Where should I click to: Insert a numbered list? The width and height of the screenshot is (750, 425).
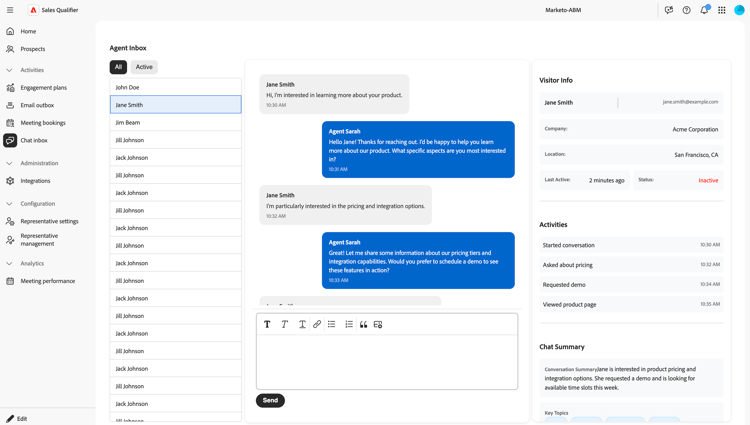coord(349,325)
